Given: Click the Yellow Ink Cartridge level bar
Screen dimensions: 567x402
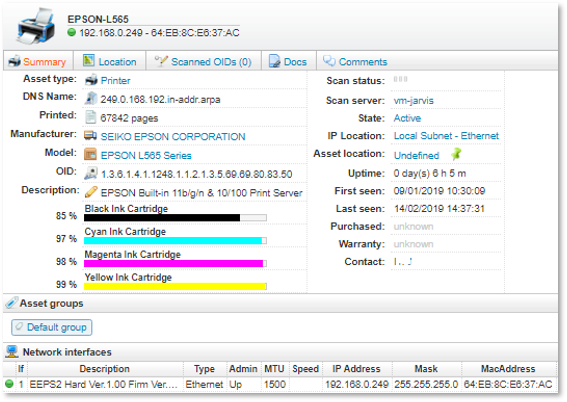Looking at the screenshot, I should coord(175,286).
